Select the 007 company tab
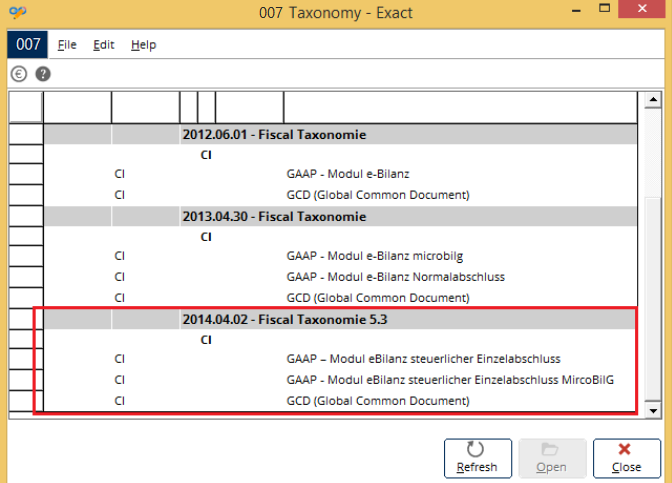This screenshot has height=483, width=672. point(28,44)
